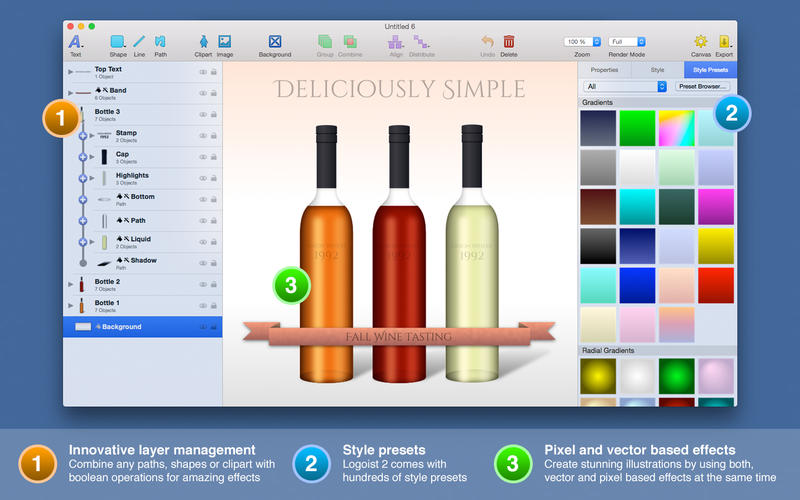Screen dimensions: 800x500
Task: Select the Bottle 3 layer row
Action: click(143, 114)
